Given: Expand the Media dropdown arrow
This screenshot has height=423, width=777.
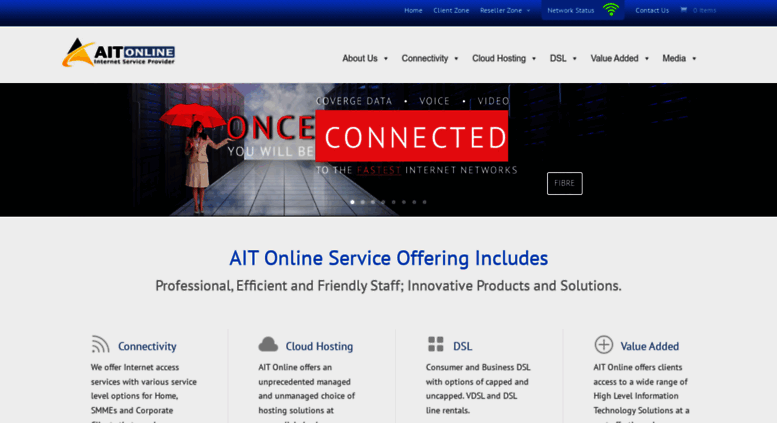Looking at the screenshot, I should [694, 58].
